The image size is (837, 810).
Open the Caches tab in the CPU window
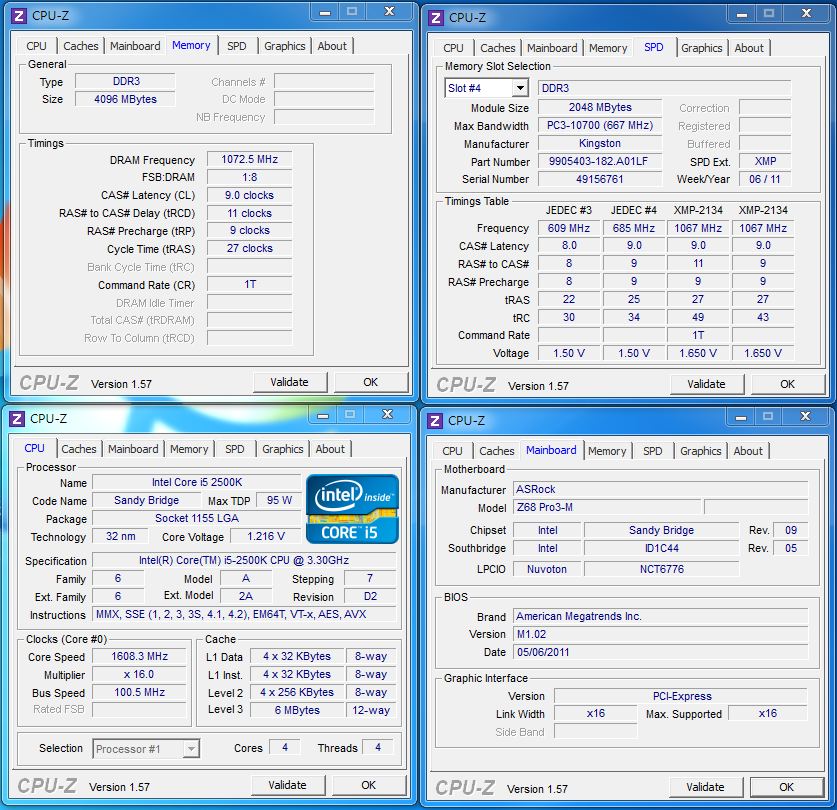[x=78, y=450]
